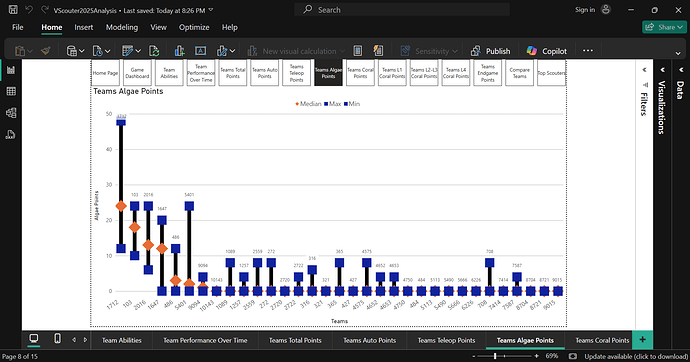Click the Text box icon in ribbon
This screenshot has height=362, width=690.
[200, 51]
